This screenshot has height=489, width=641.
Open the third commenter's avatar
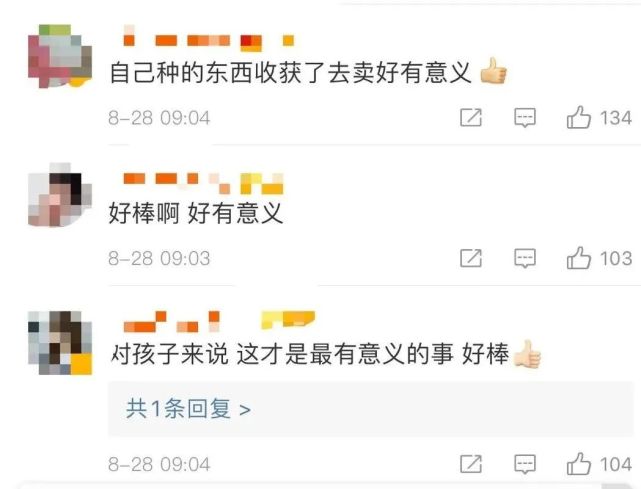pos(60,343)
